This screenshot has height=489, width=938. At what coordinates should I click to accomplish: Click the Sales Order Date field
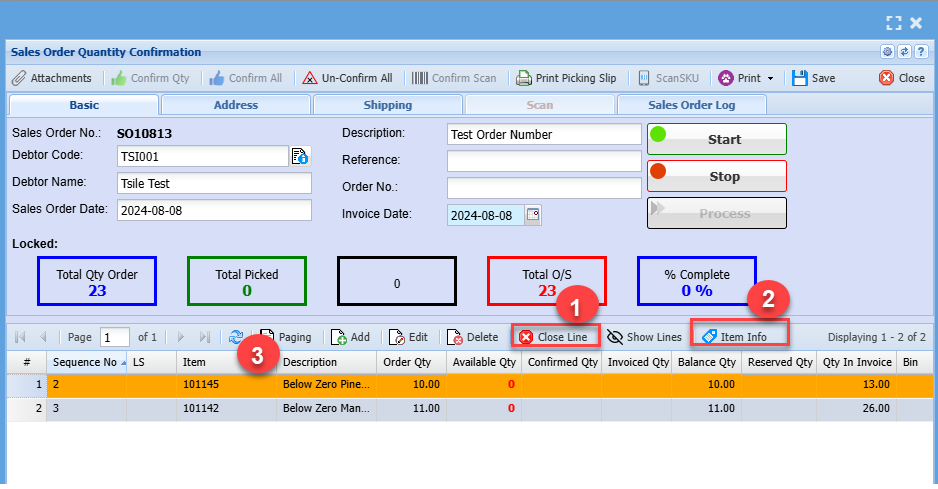pyautogui.click(x=214, y=210)
